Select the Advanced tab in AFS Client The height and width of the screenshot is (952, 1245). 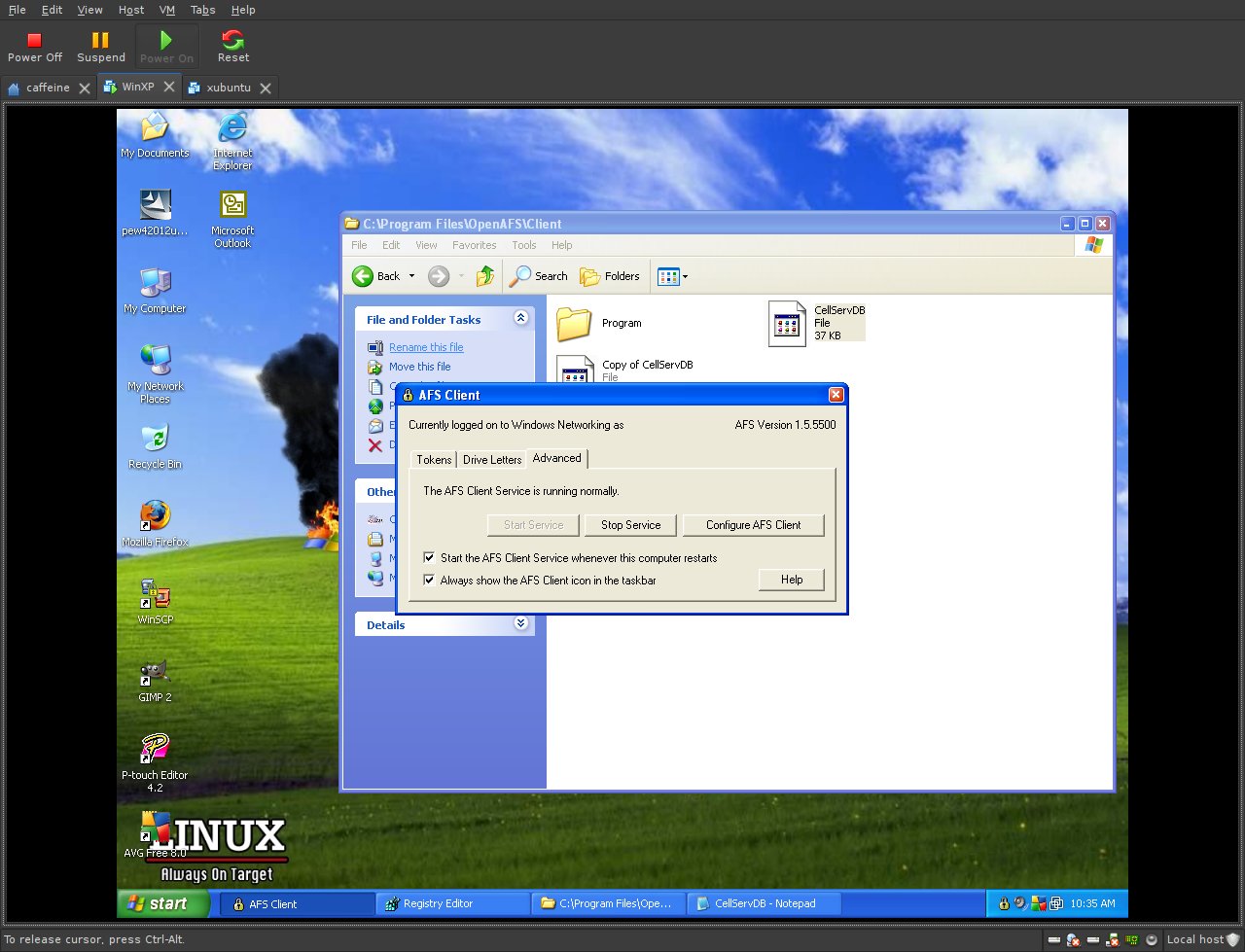coord(557,458)
